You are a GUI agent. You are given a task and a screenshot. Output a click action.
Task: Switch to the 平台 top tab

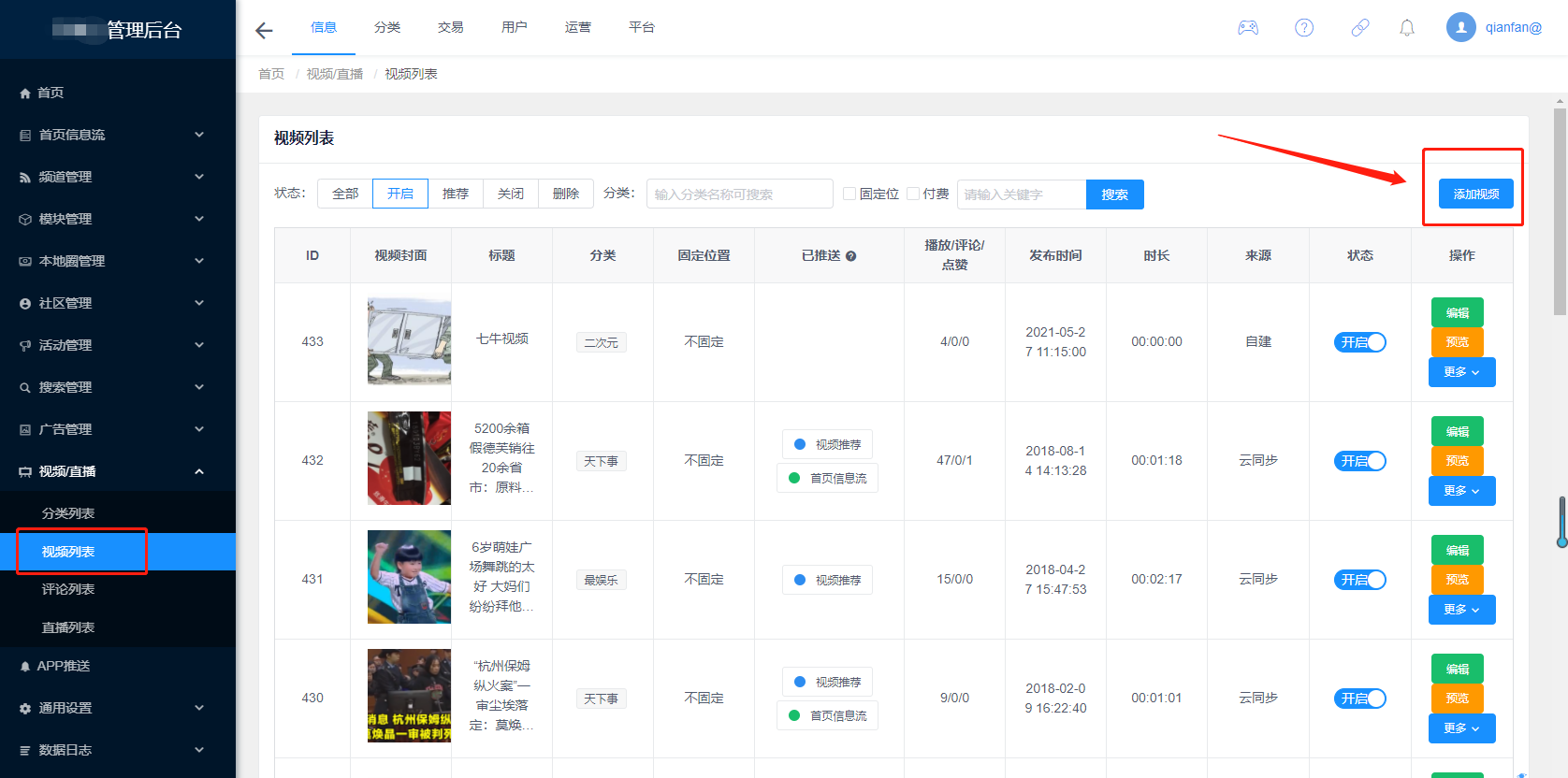pyautogui.click(x=642, y=27)
